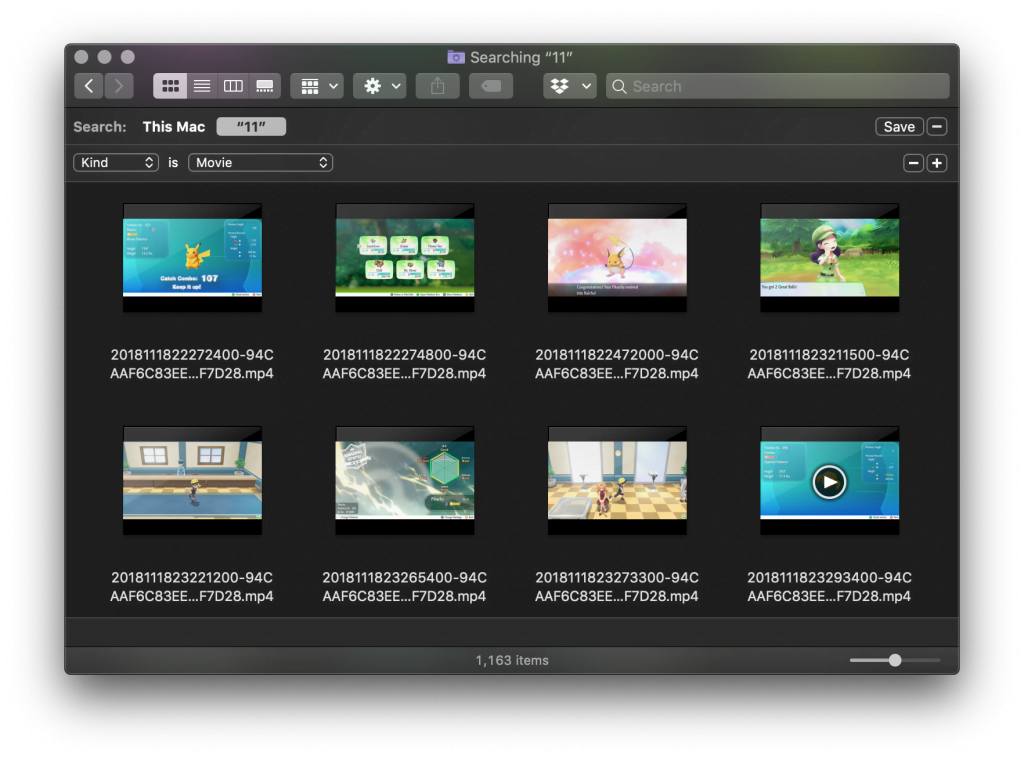Click filename 2018111822472000-94C
Viewport: 1024px width, 760px height.
(x=616, y=364)
